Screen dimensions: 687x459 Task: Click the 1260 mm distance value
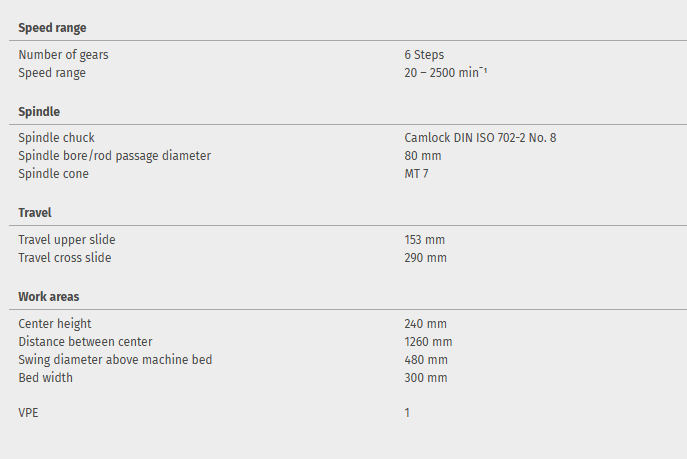point(428,342)
